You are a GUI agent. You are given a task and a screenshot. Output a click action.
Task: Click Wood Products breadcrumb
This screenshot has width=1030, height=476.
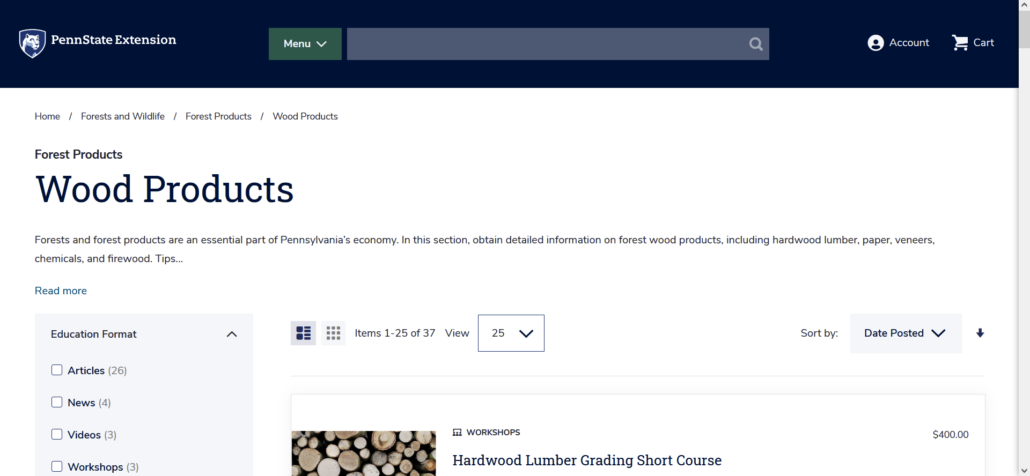(x=305, y=116)
